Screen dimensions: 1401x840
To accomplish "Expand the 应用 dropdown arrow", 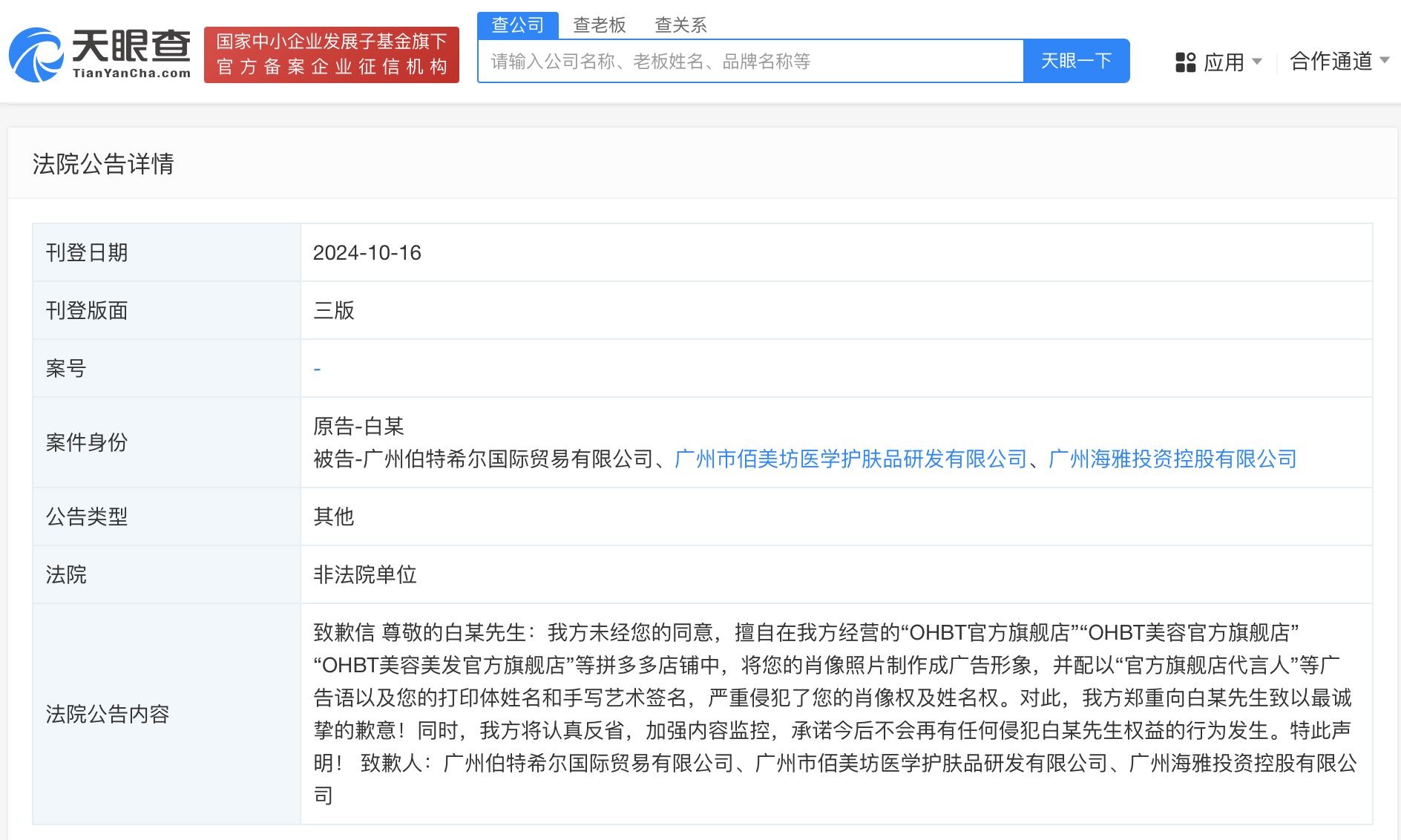I will [x=1256, y=62].
